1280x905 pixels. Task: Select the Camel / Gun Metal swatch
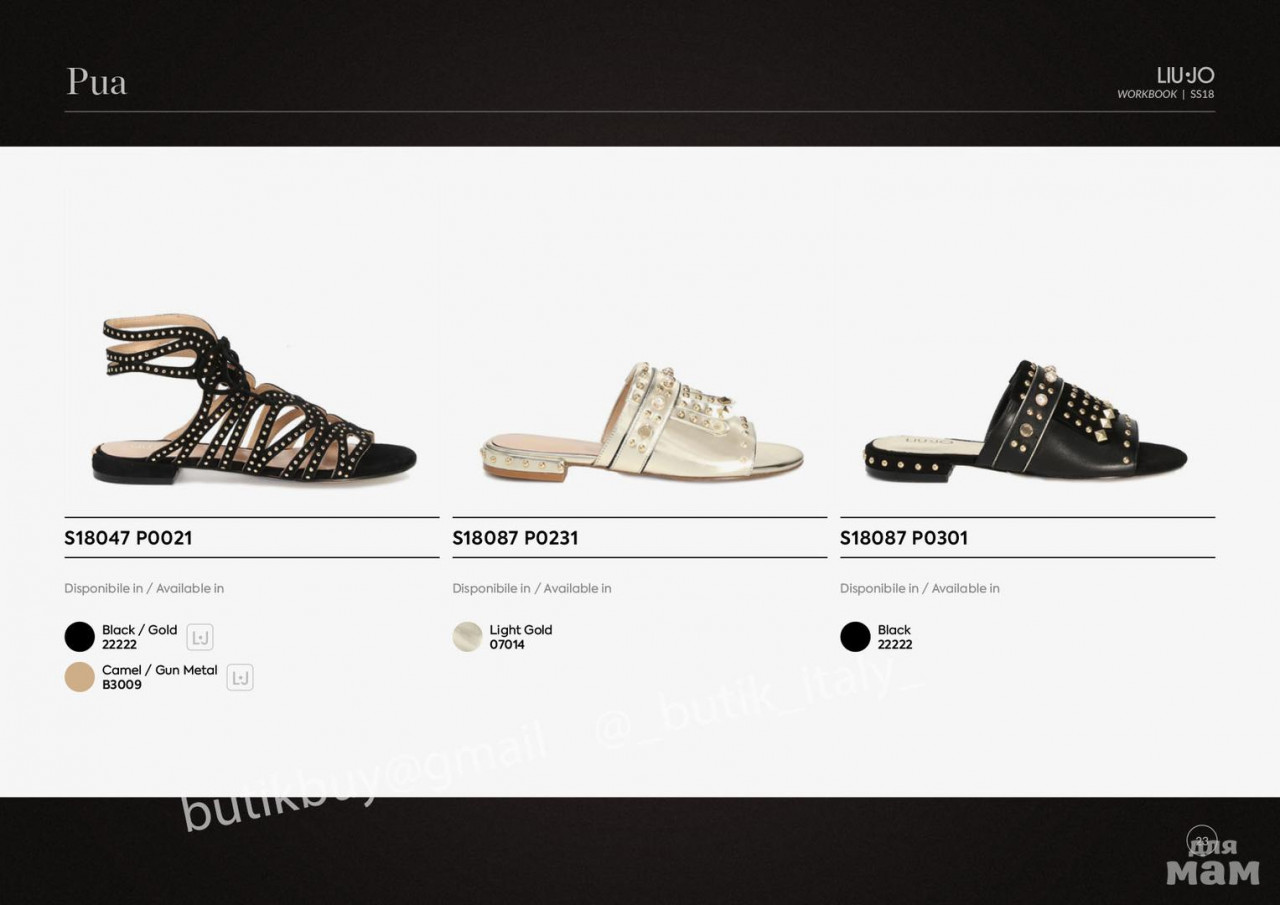click(80, 677)
